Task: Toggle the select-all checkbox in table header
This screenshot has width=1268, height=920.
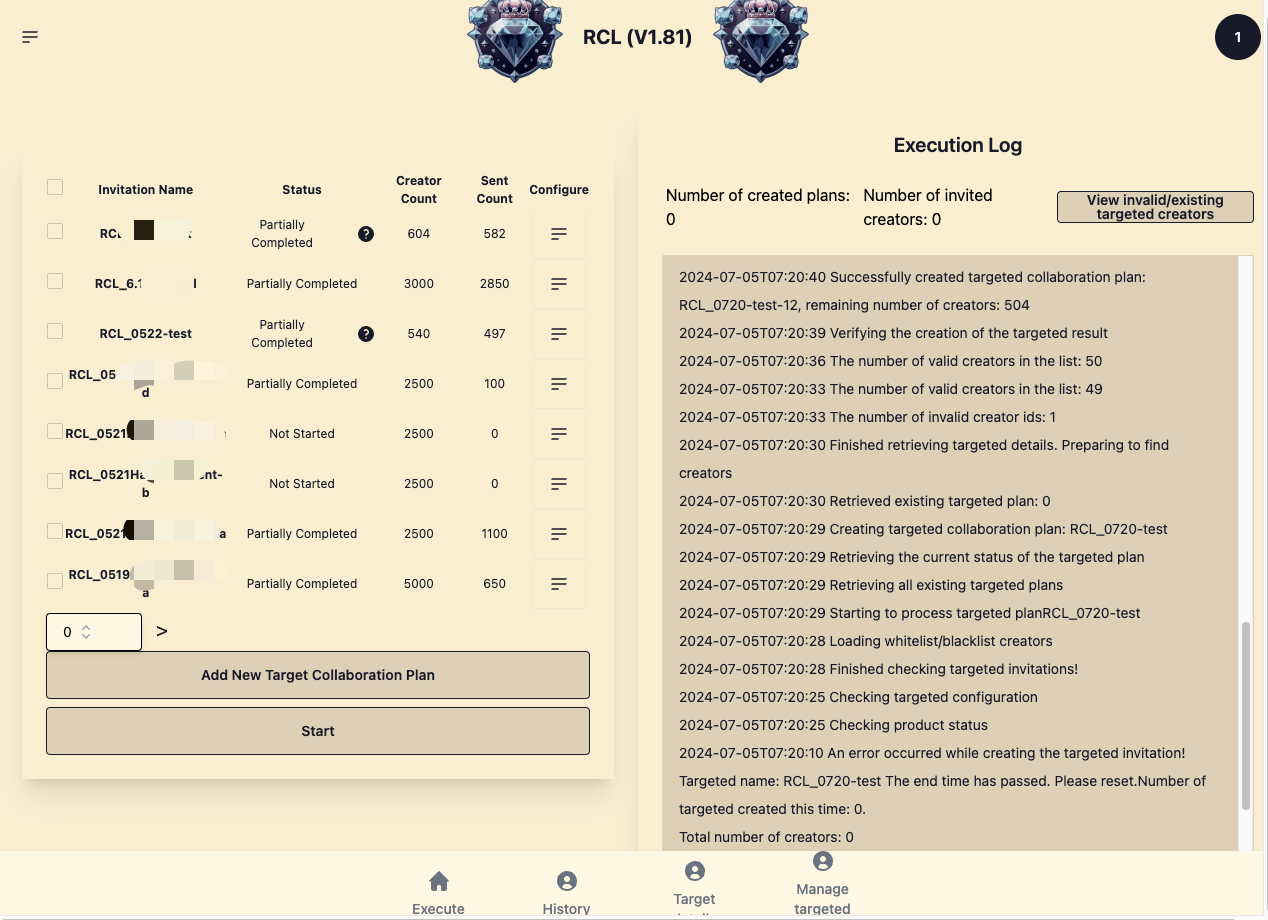Action: coord(55,187)
